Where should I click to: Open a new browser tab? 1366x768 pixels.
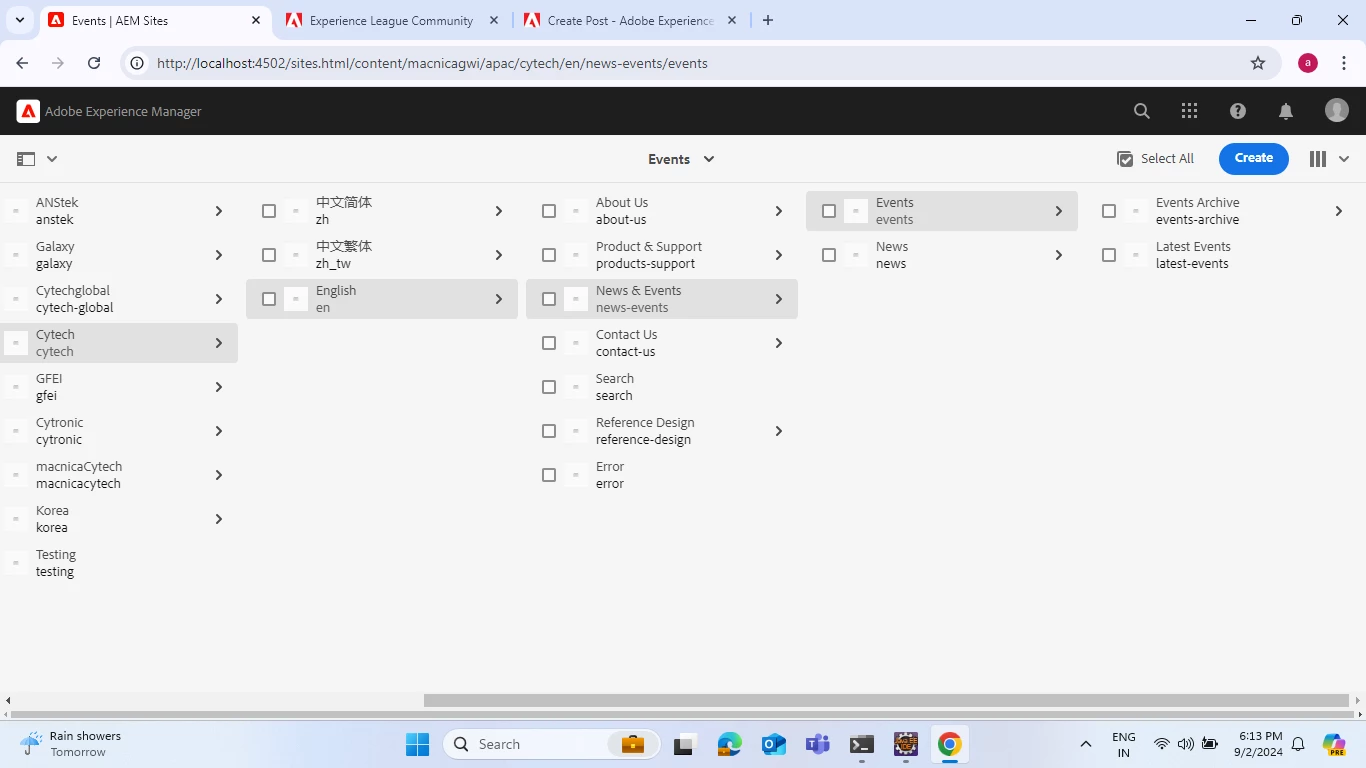pyautogui.click(x=768, y=20)
